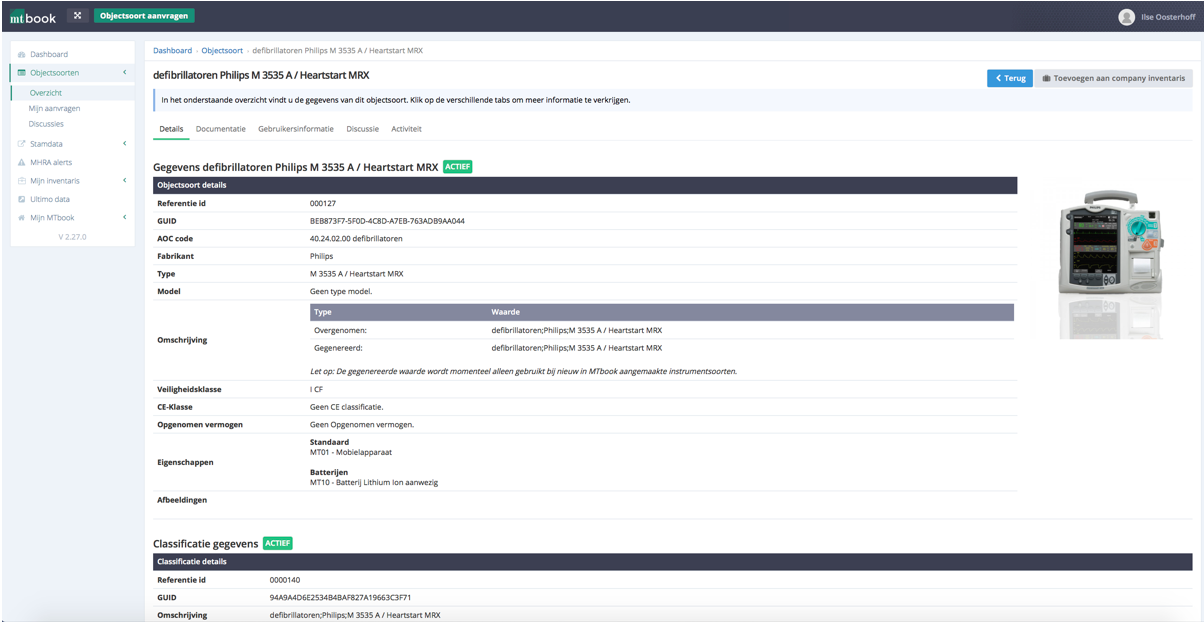This screenshot has width=1204, height=622.
Task: Click the text 'Geen Opgenomen vermogen.'
Action: (x=362, y=424)
